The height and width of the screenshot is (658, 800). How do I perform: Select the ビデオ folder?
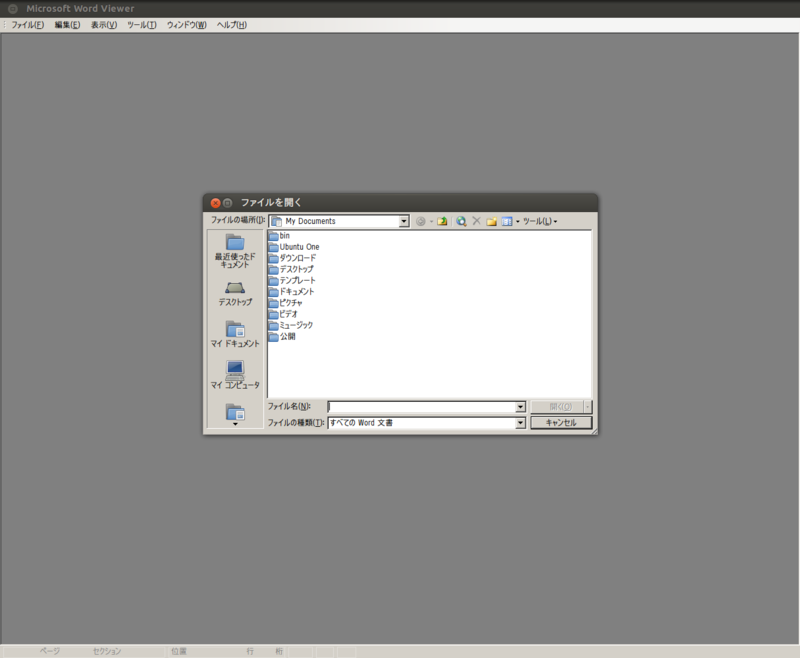(283, 314)
